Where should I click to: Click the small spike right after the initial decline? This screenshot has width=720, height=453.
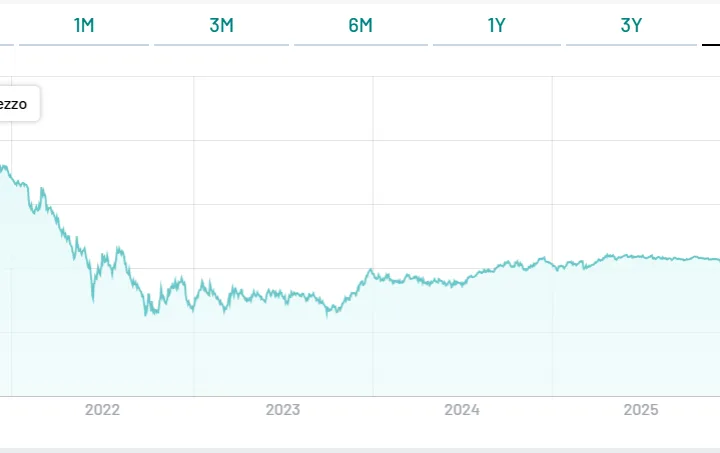[x=42, y=188]
